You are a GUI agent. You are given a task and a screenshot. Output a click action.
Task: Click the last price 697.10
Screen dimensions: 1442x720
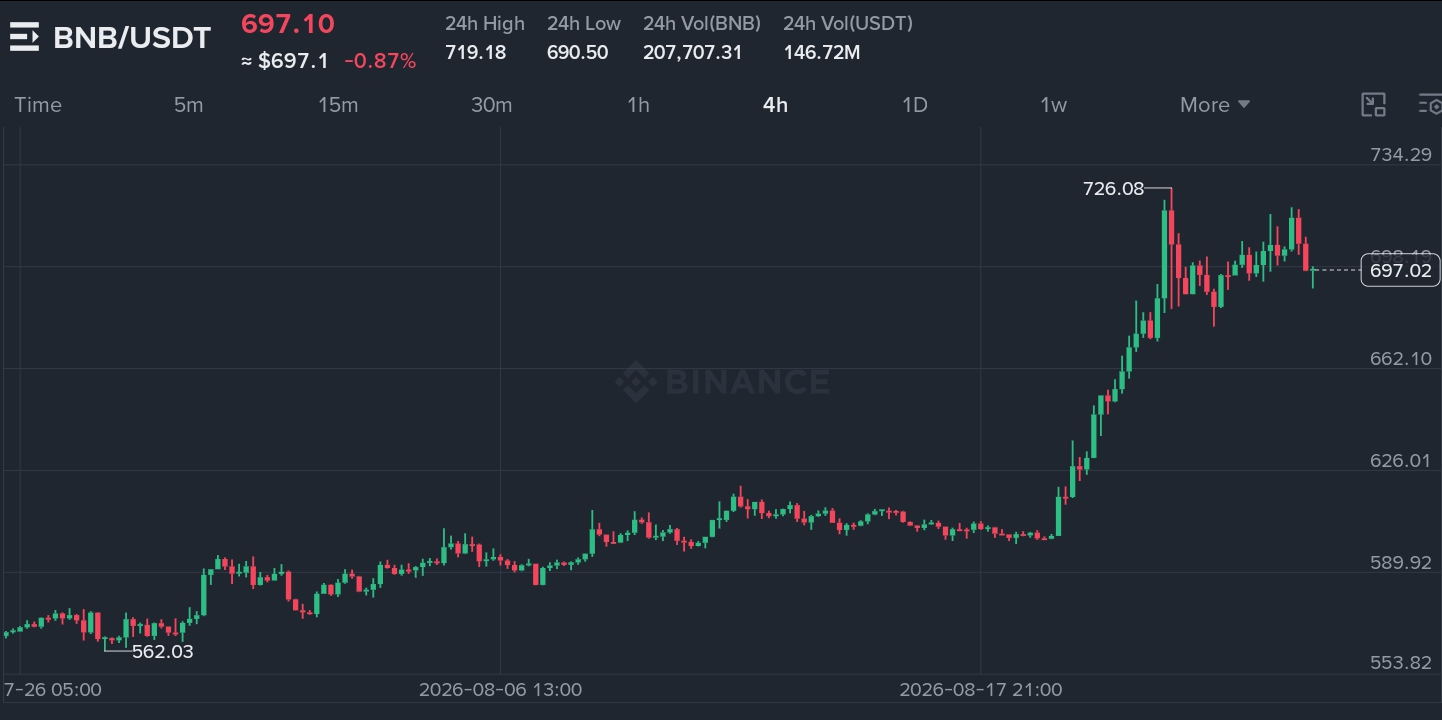click(288, 24)
